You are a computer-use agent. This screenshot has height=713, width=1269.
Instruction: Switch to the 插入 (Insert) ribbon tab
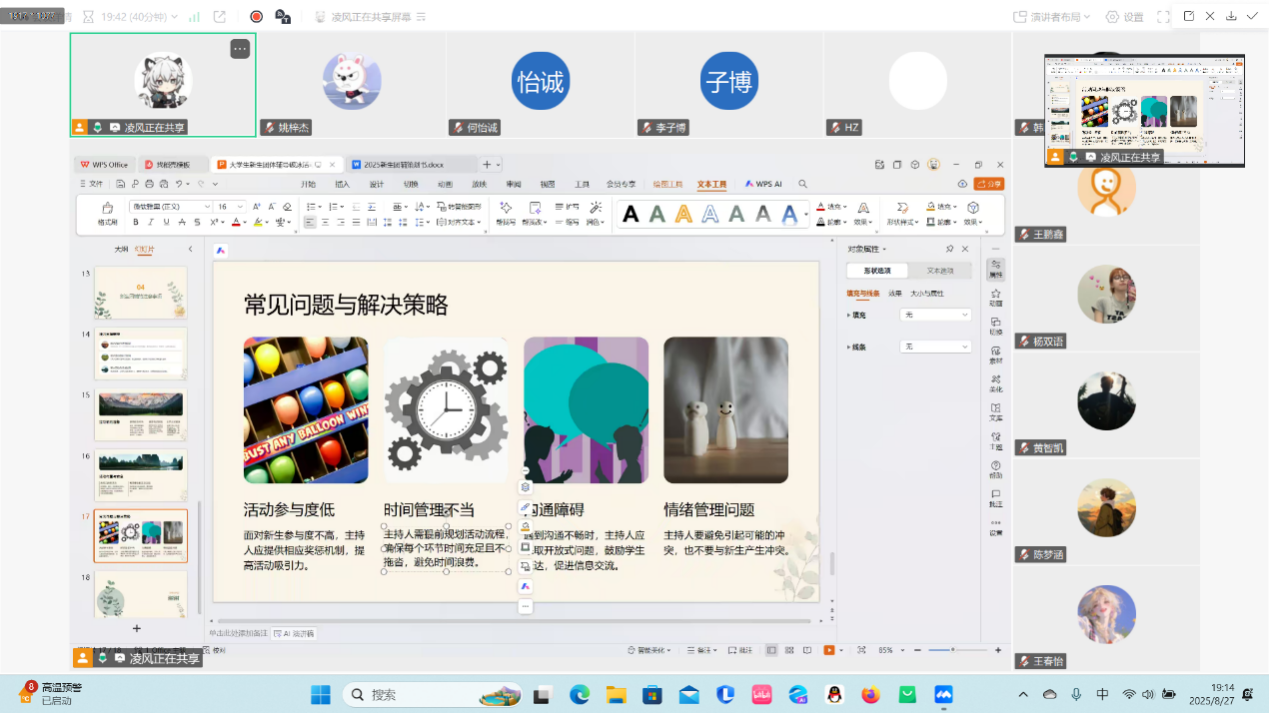(x=342, y=184)
